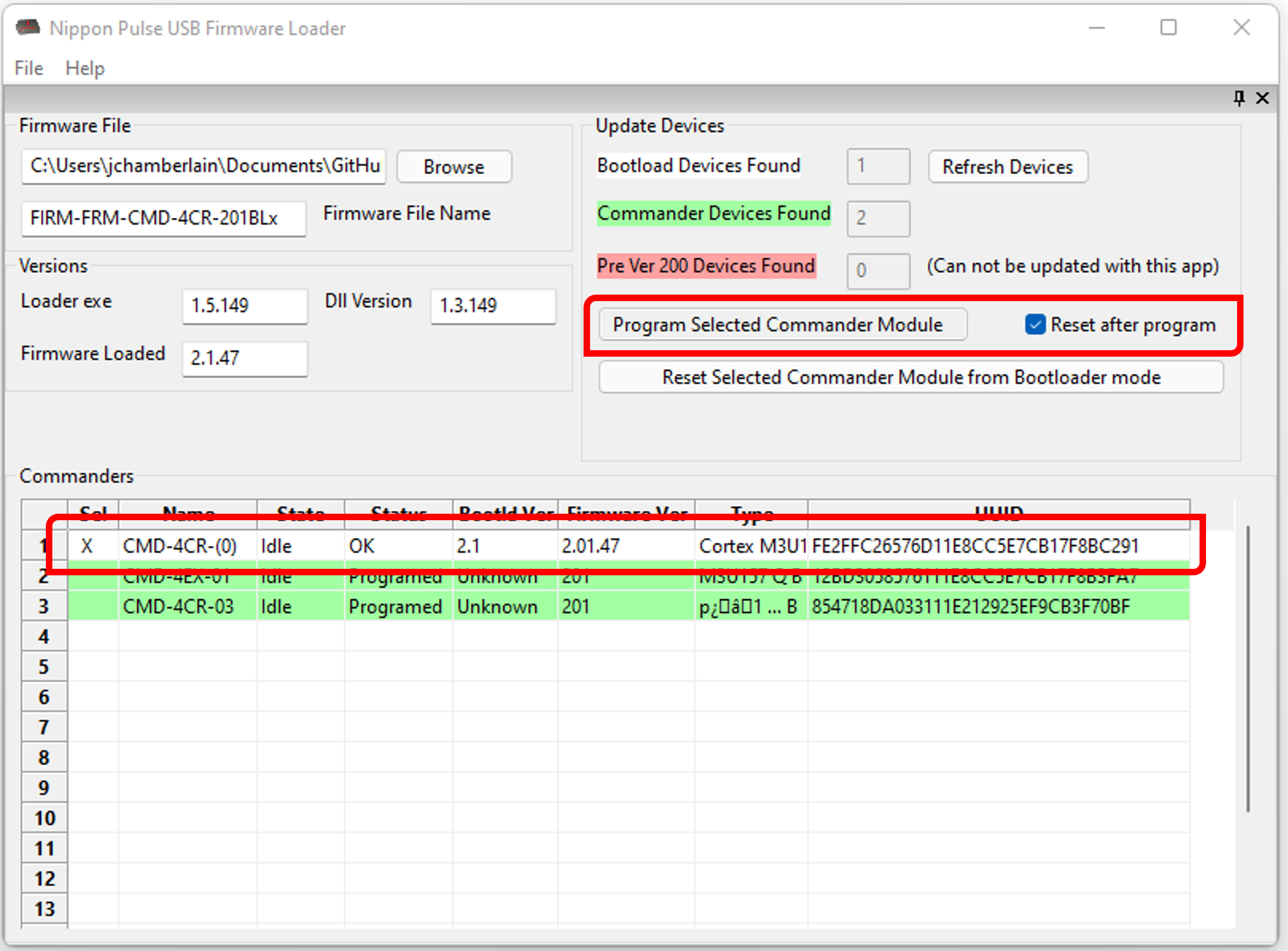
Task: Click the OK status cell in row 1
Action: (x=398, y=546)
